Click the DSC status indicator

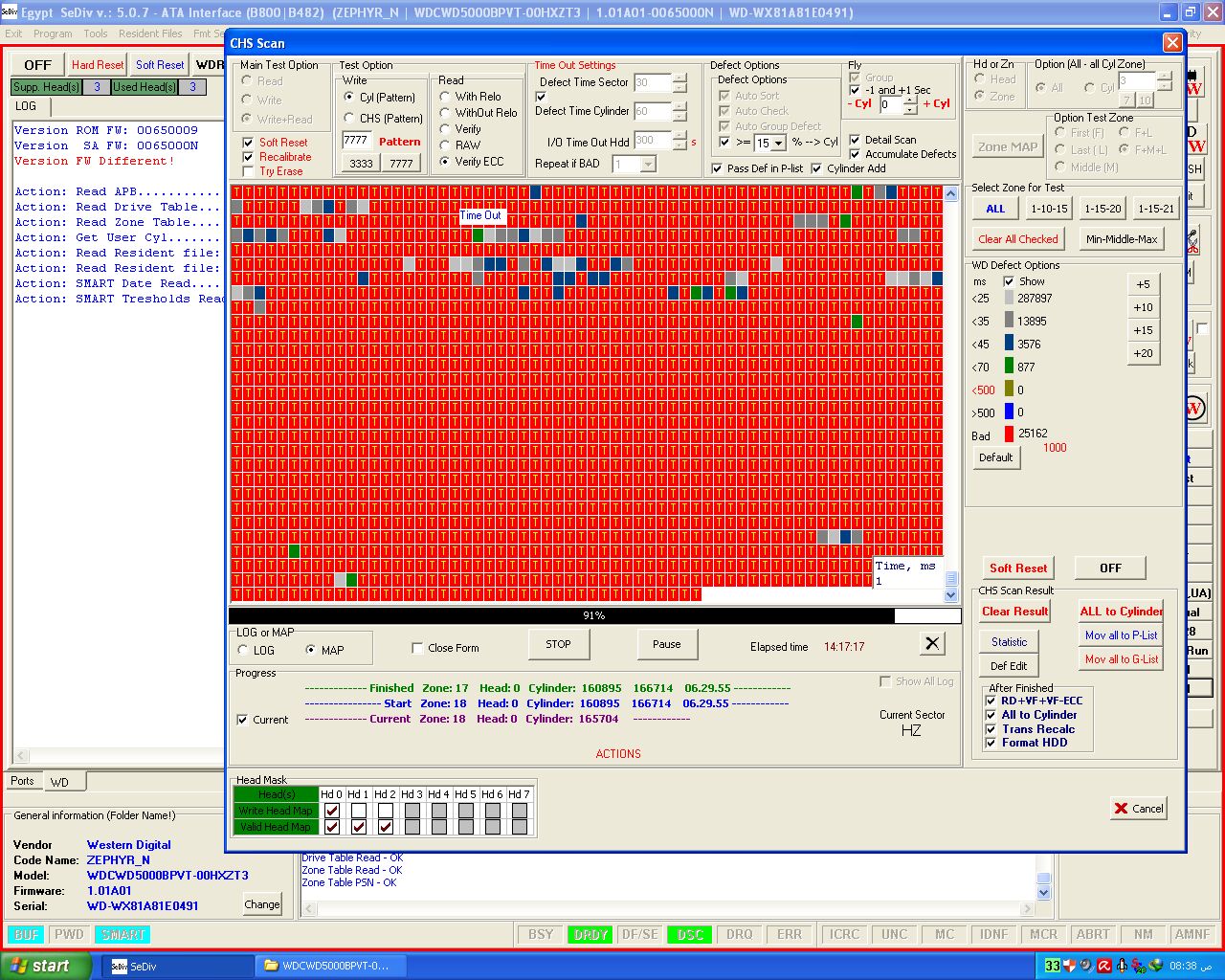[690, 935]
